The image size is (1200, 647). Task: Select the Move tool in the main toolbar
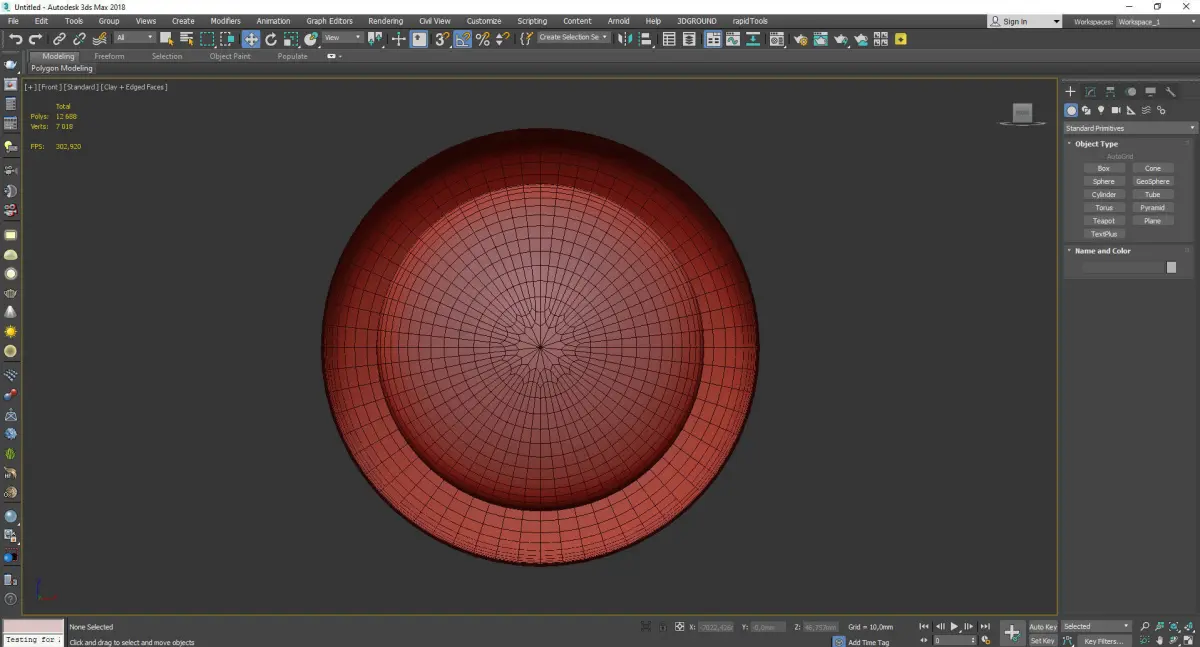[250, 39]
